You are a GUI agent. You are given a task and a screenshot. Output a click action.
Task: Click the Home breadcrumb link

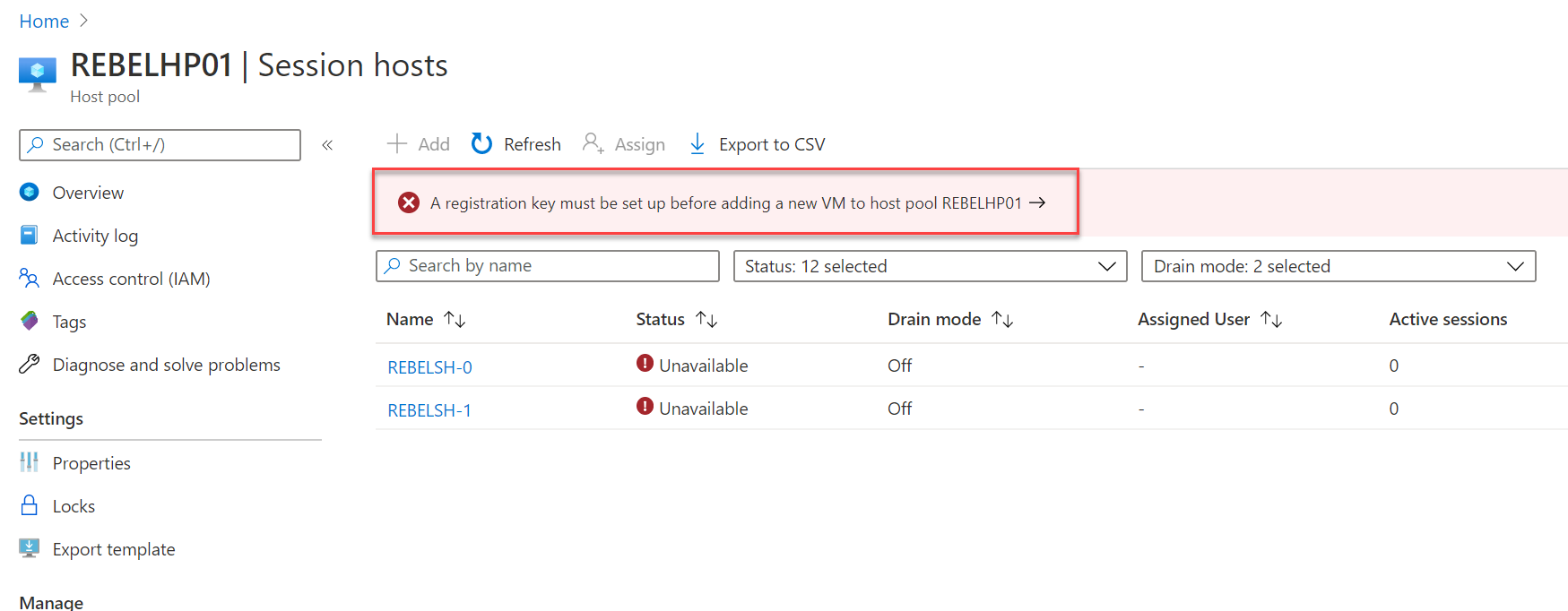(x=44, y=21)
